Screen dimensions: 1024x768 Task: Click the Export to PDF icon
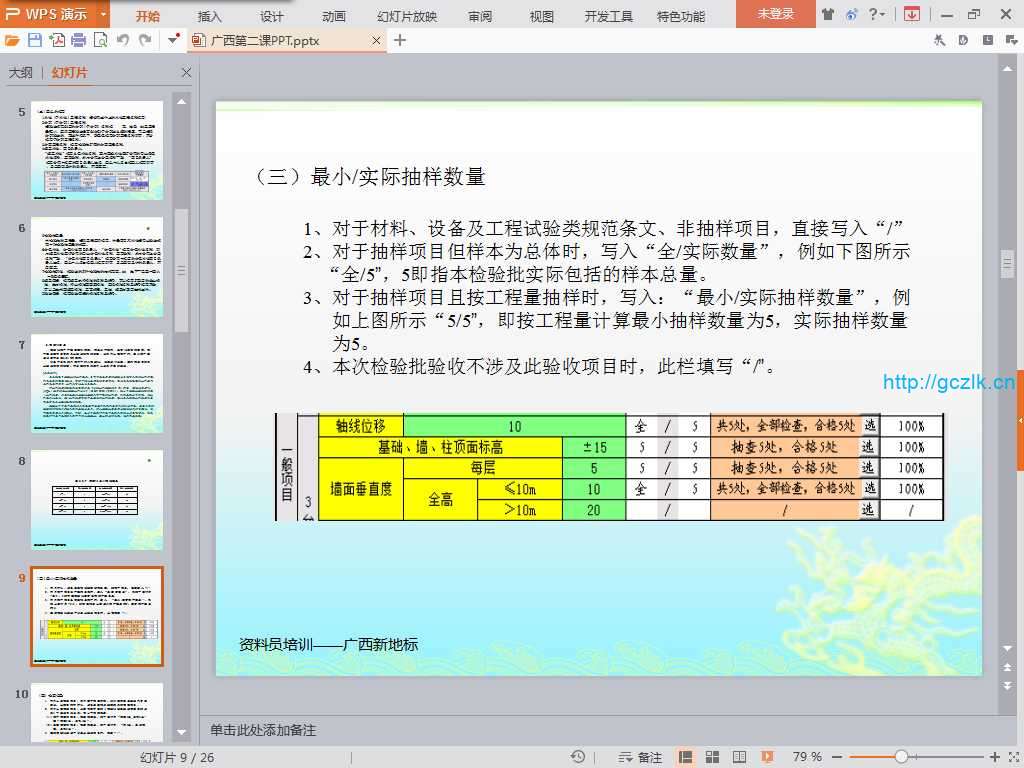(x=57, y=40)
